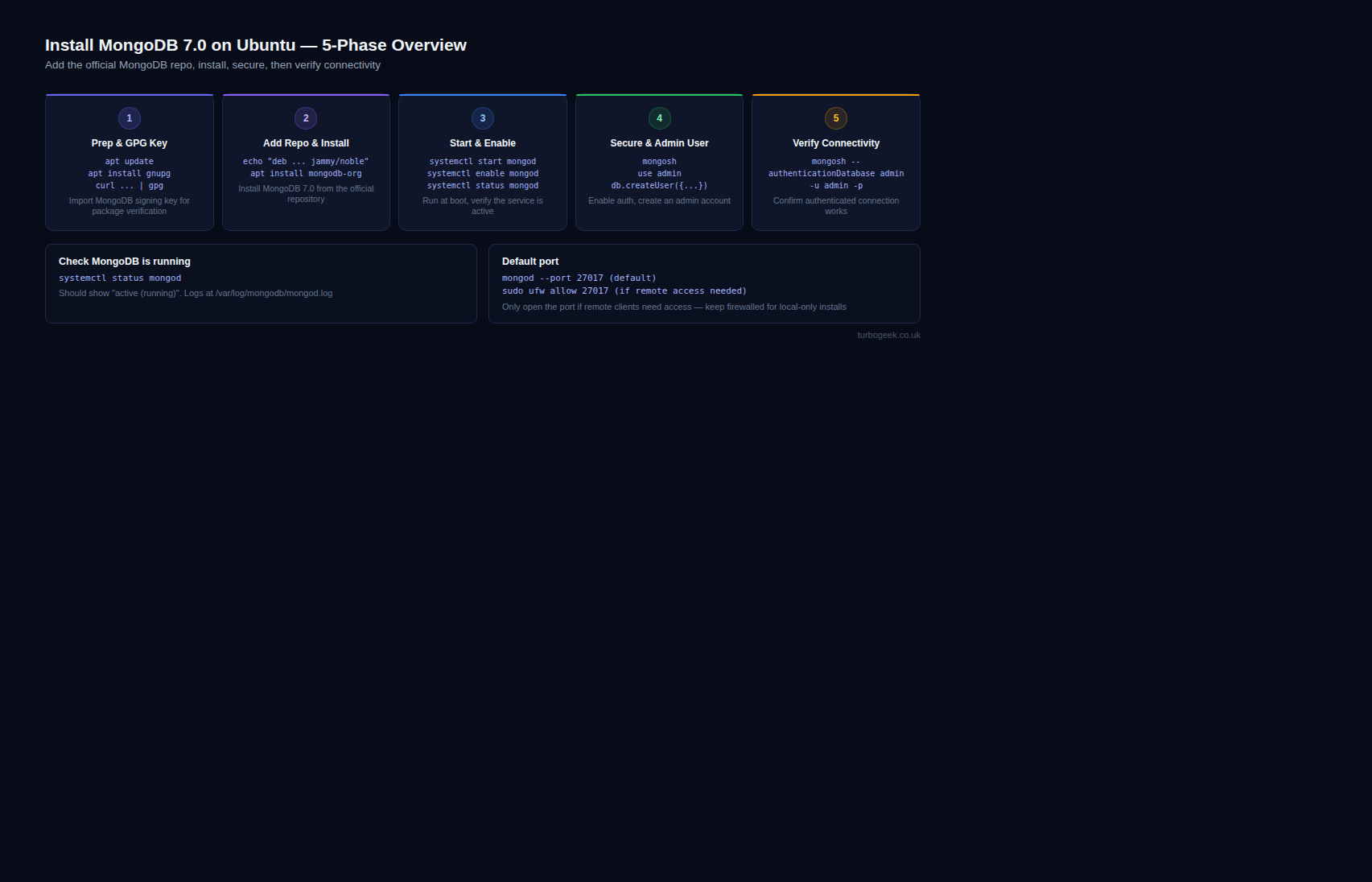Click the orange phase 5 badge
Screen dimensions: 1372x882
(836, 118)
